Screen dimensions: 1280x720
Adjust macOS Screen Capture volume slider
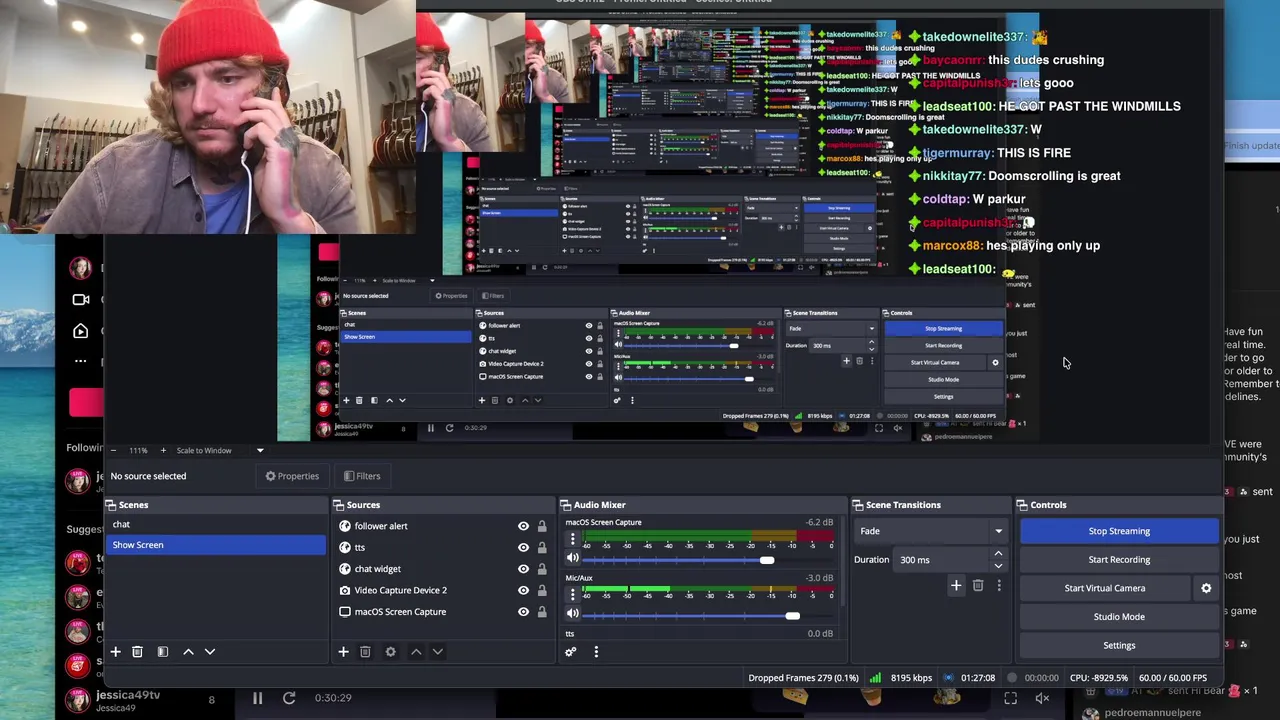click(766, 560)
